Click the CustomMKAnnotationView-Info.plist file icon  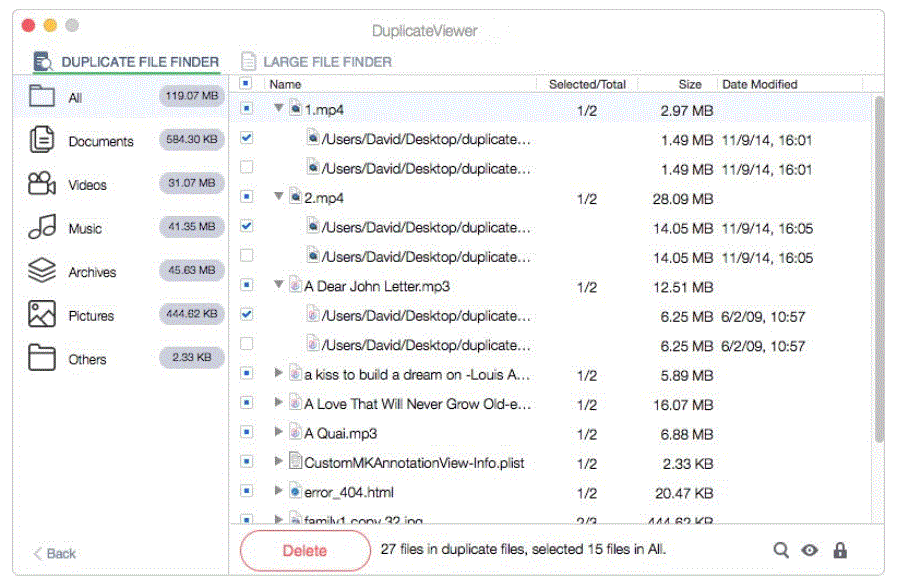[x=295, y=461]
